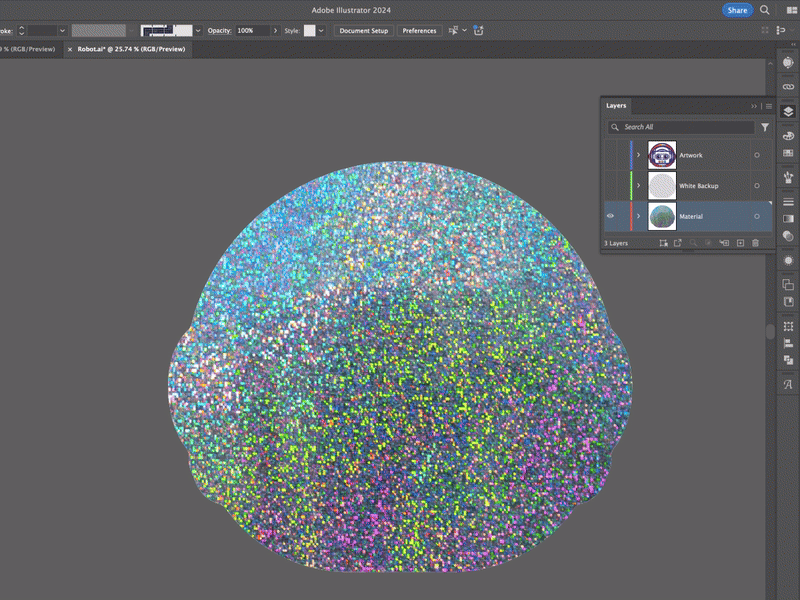Open the Links panel icon in the dock
The image size is (800, 600).
coord(788,86)
